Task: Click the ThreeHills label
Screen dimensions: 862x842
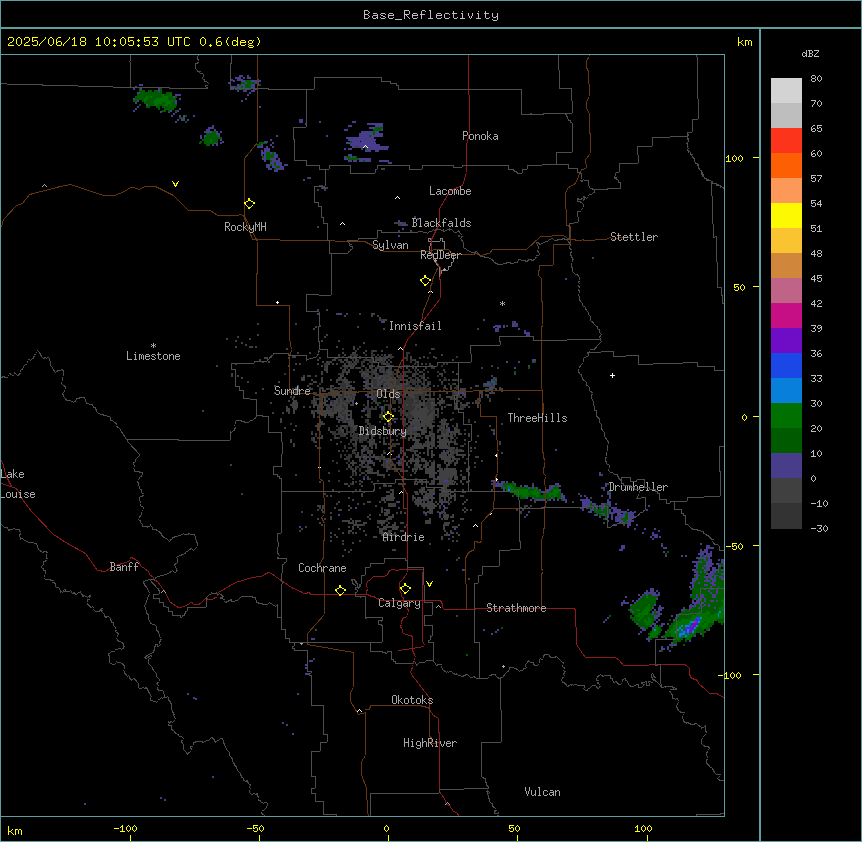Action: [x=537, y=418]
